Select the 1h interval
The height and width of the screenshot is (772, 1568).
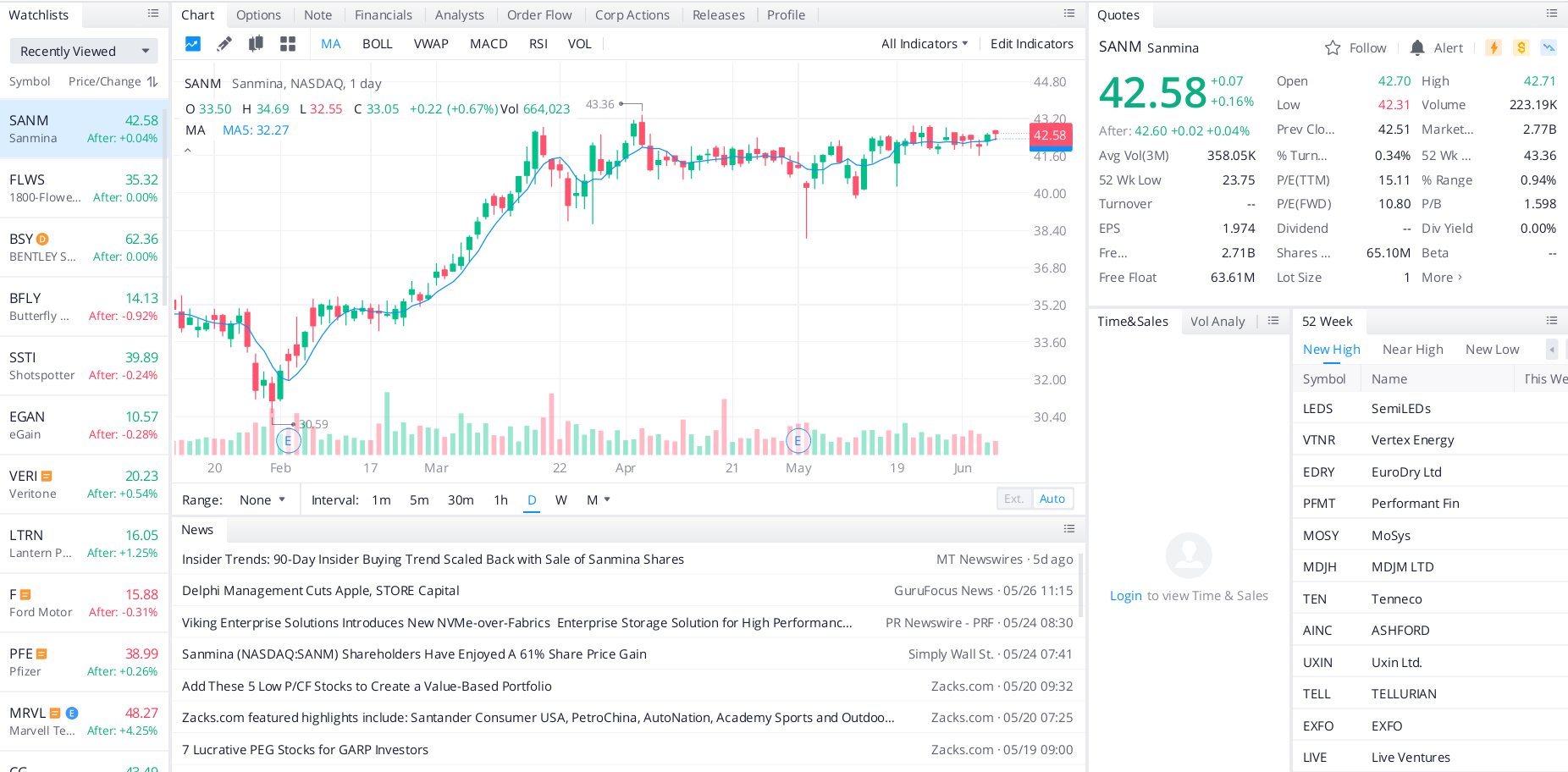[x=500, y=500]
